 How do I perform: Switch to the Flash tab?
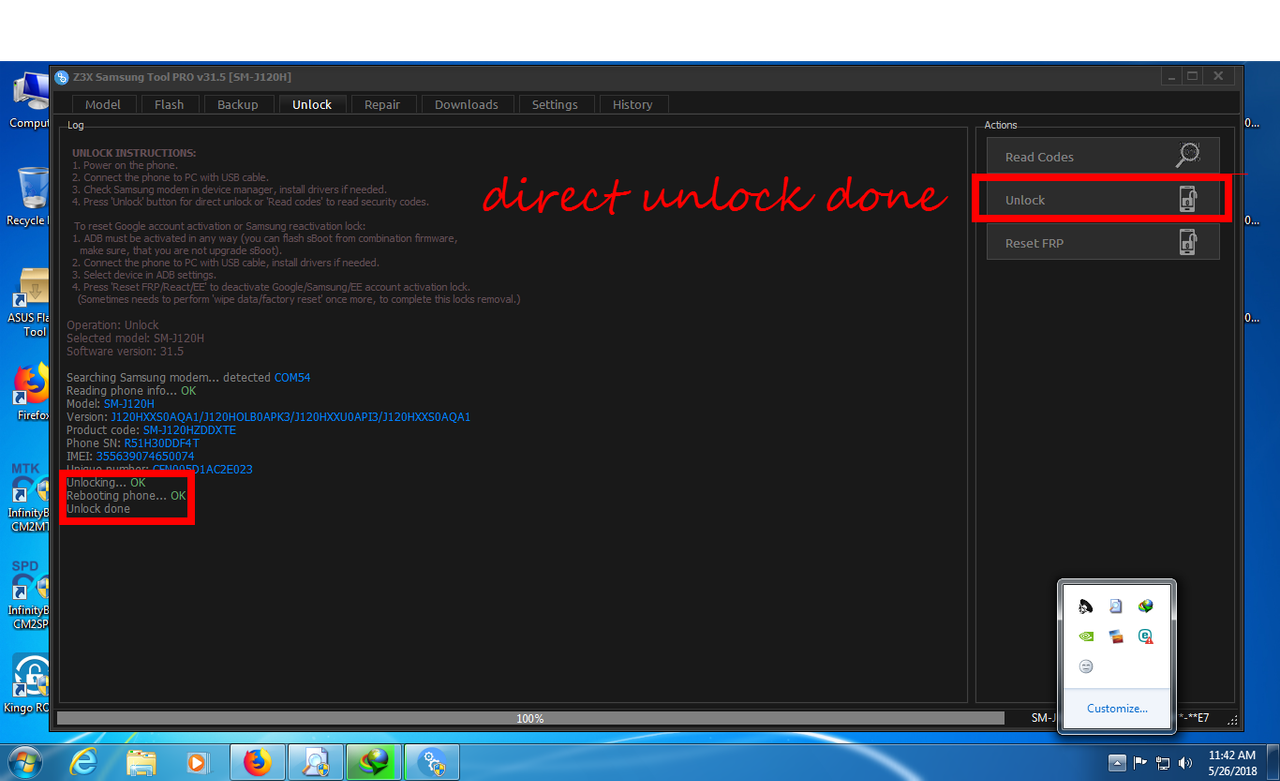[x=169, y=104]
